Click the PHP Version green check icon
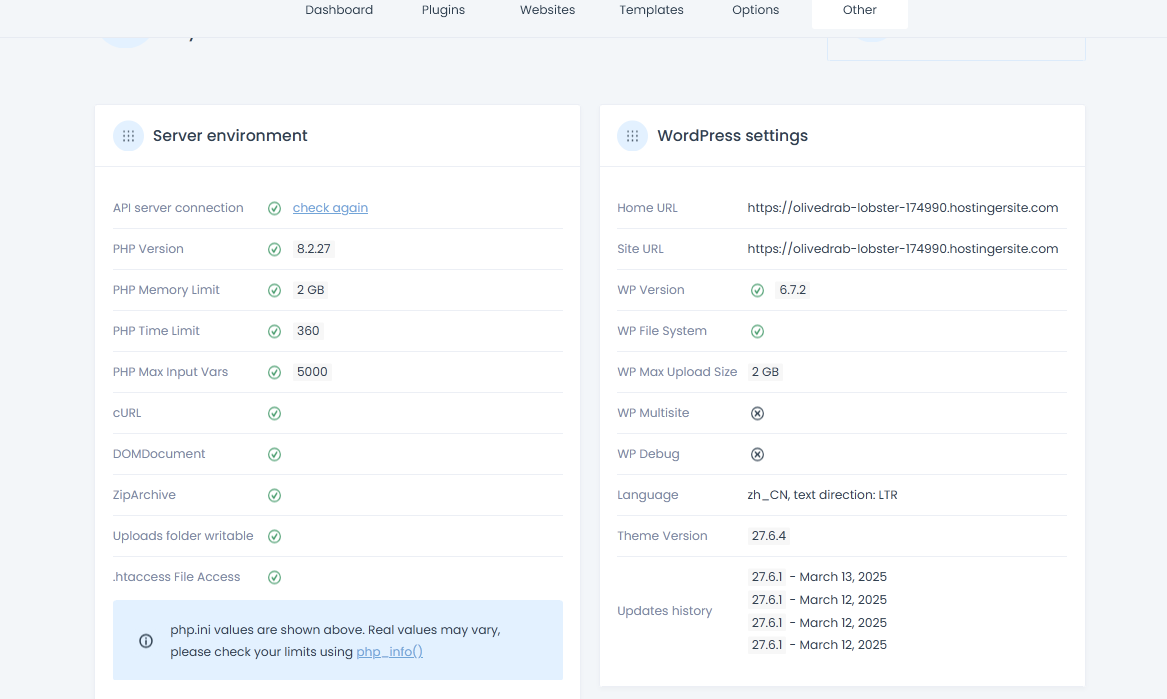Screen dimensions: 1167x699 point(274,249)
